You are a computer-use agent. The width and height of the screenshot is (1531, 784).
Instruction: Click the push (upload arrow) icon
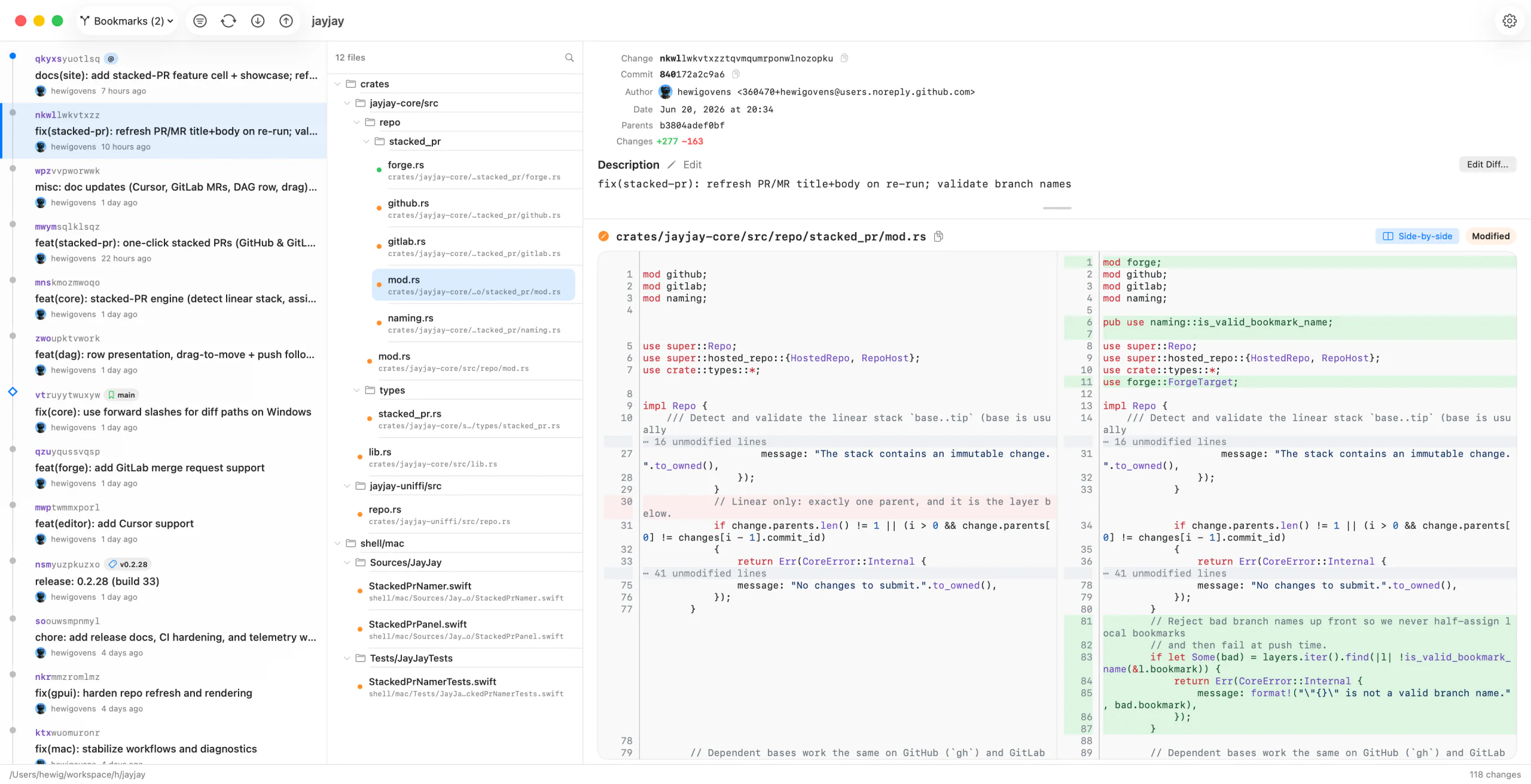coord(286,21)
